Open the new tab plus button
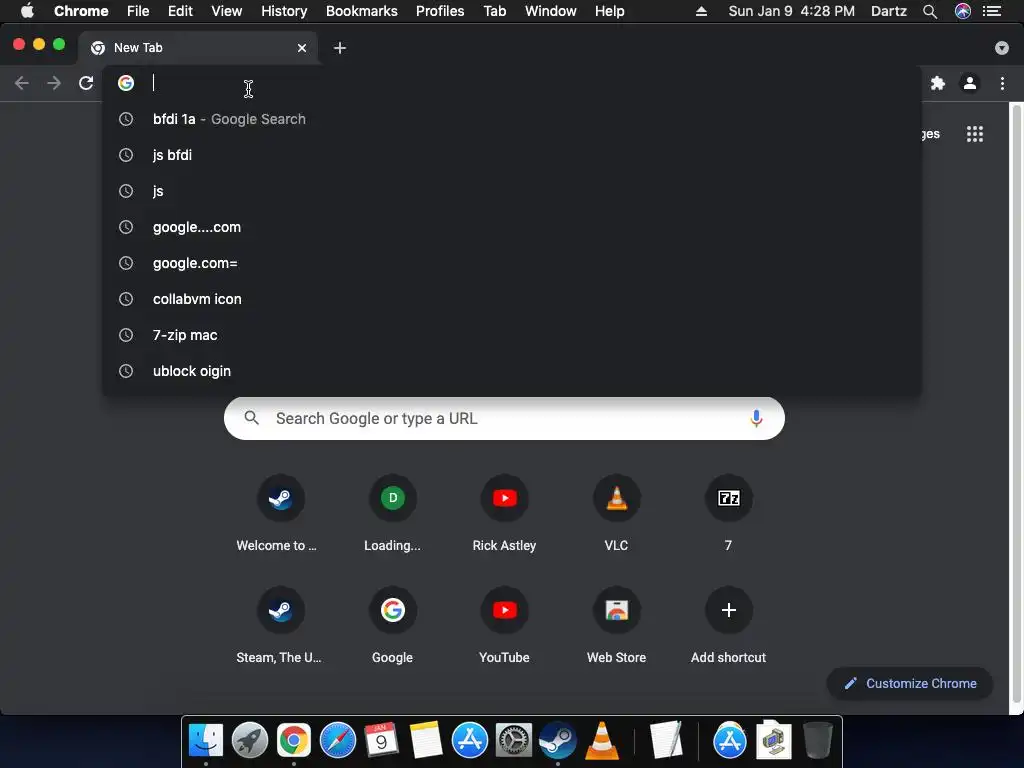The image size is (1024, 768). 340,48
